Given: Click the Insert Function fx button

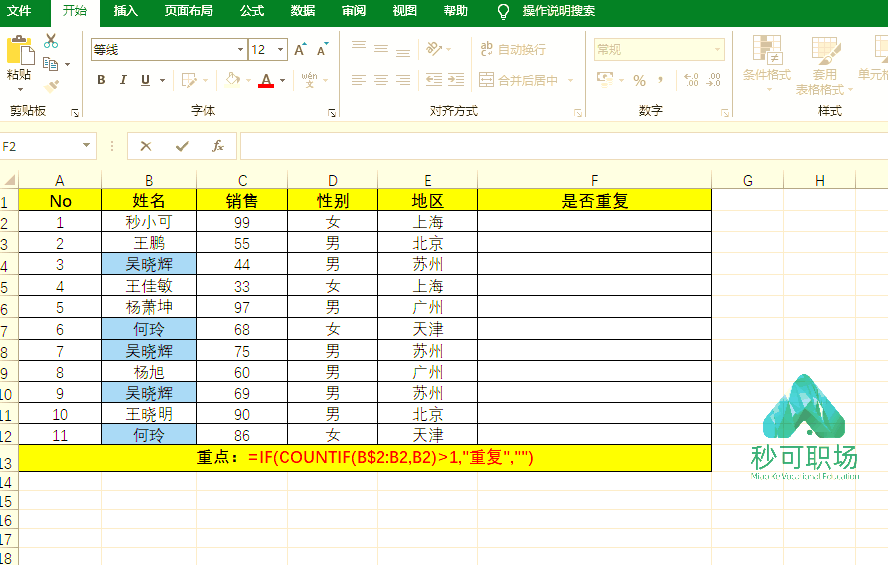Looking at the screenshot, I should pos(217,146).
